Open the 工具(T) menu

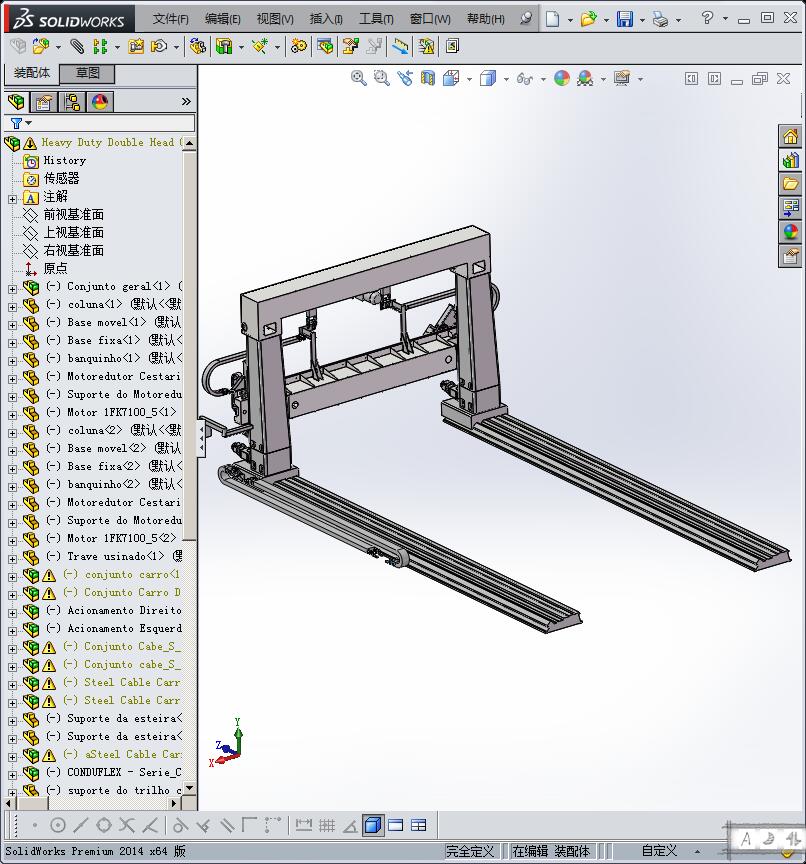pyautogui.click(x=376, y=19)
